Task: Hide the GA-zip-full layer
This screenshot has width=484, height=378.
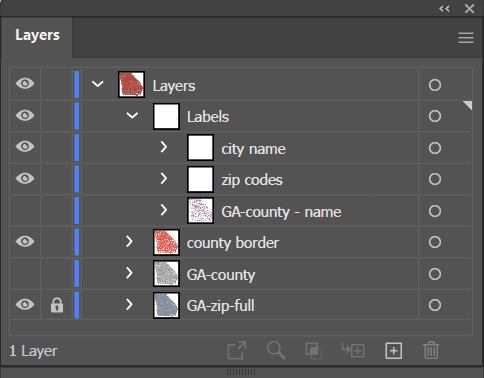Action: click(25, 304)
